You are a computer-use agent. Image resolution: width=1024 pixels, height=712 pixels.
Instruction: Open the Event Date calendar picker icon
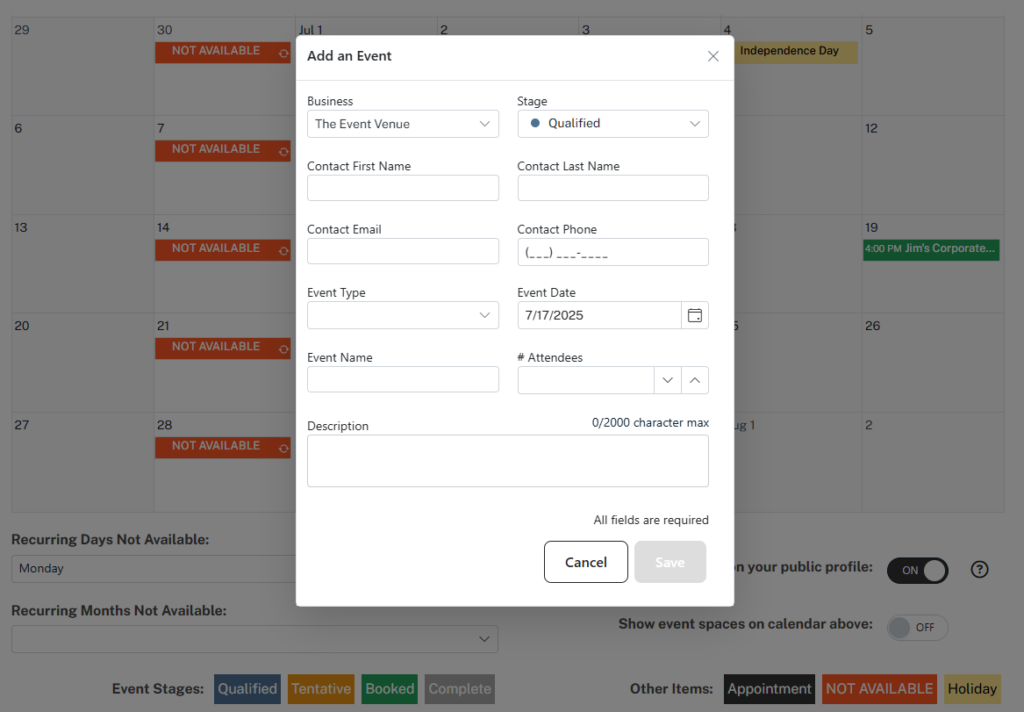coord(695,316)
